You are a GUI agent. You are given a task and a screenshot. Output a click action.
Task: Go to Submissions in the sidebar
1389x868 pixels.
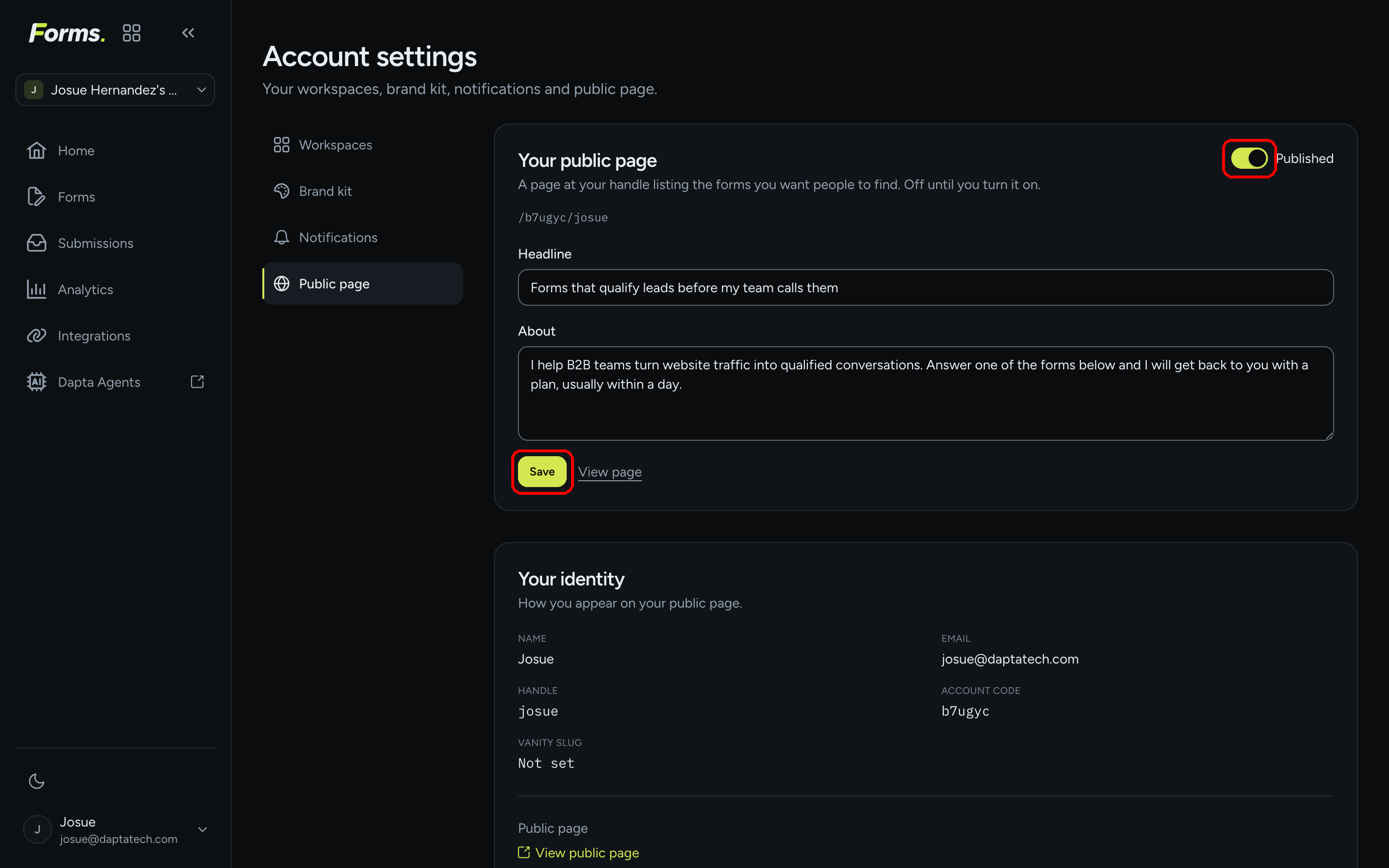point(115,243)
